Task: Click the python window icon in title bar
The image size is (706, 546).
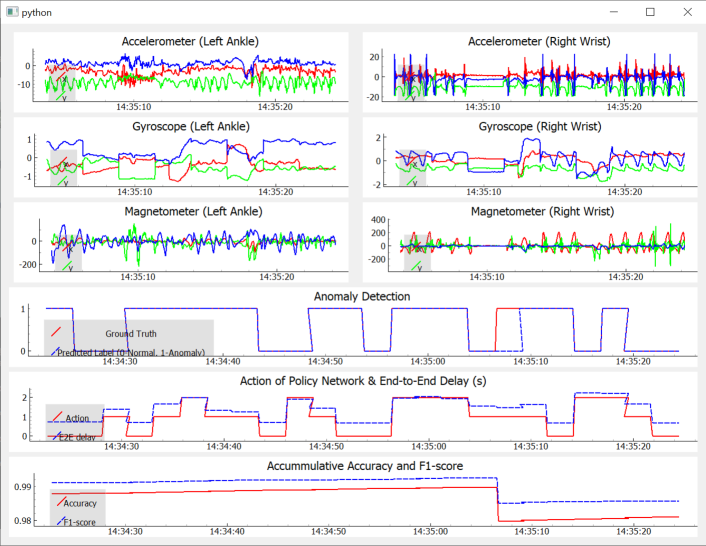Action: [x=11, y=12]
